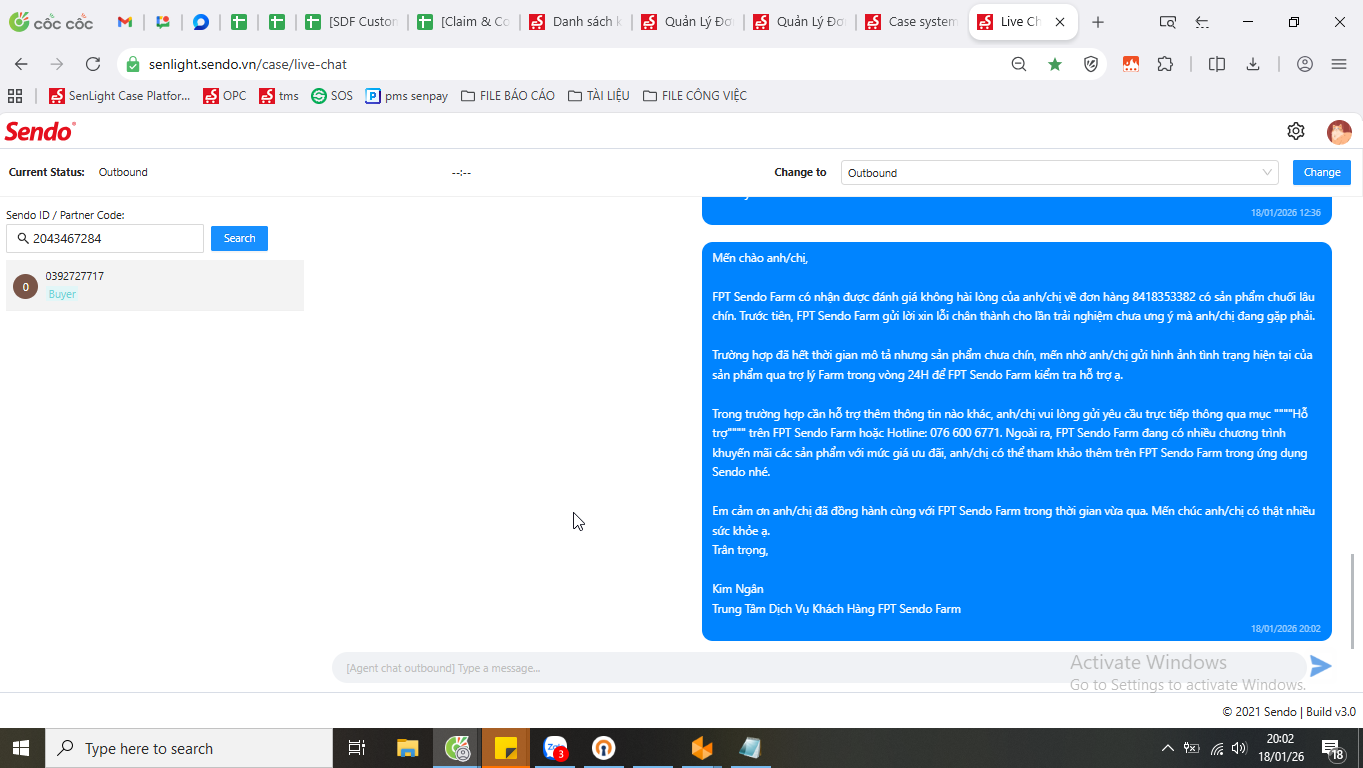Image resolution: width=1363 pixels, height=768 pixels.
Task: Select the 0392727717 buyer conversation
Action: pyautogui.click(x=155, y=285)
